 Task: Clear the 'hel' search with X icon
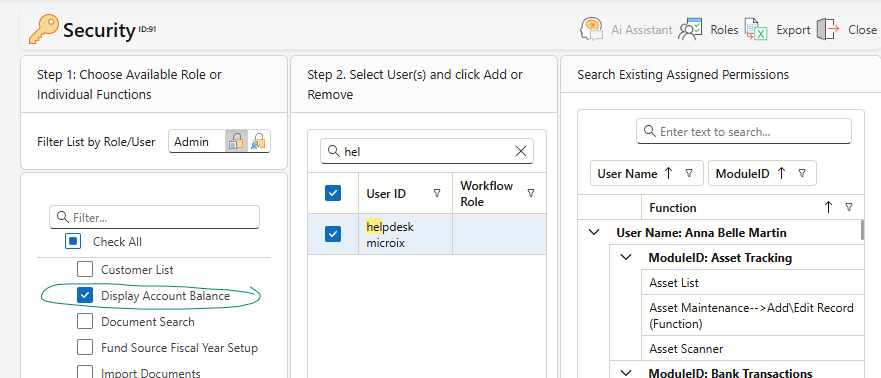(x=521, y=151)
